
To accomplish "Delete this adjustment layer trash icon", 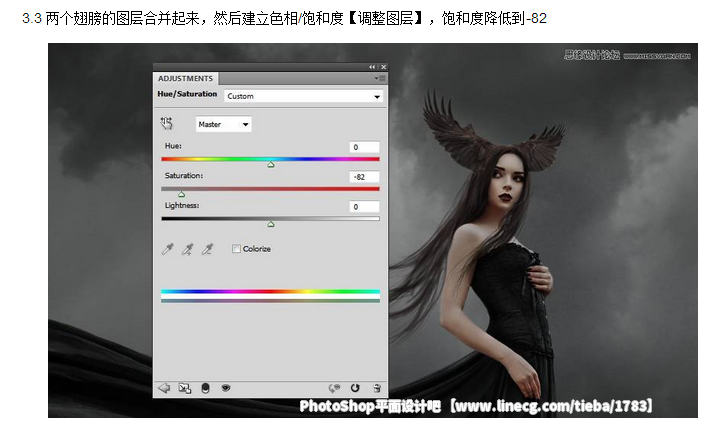I will [x=377, y=388].
